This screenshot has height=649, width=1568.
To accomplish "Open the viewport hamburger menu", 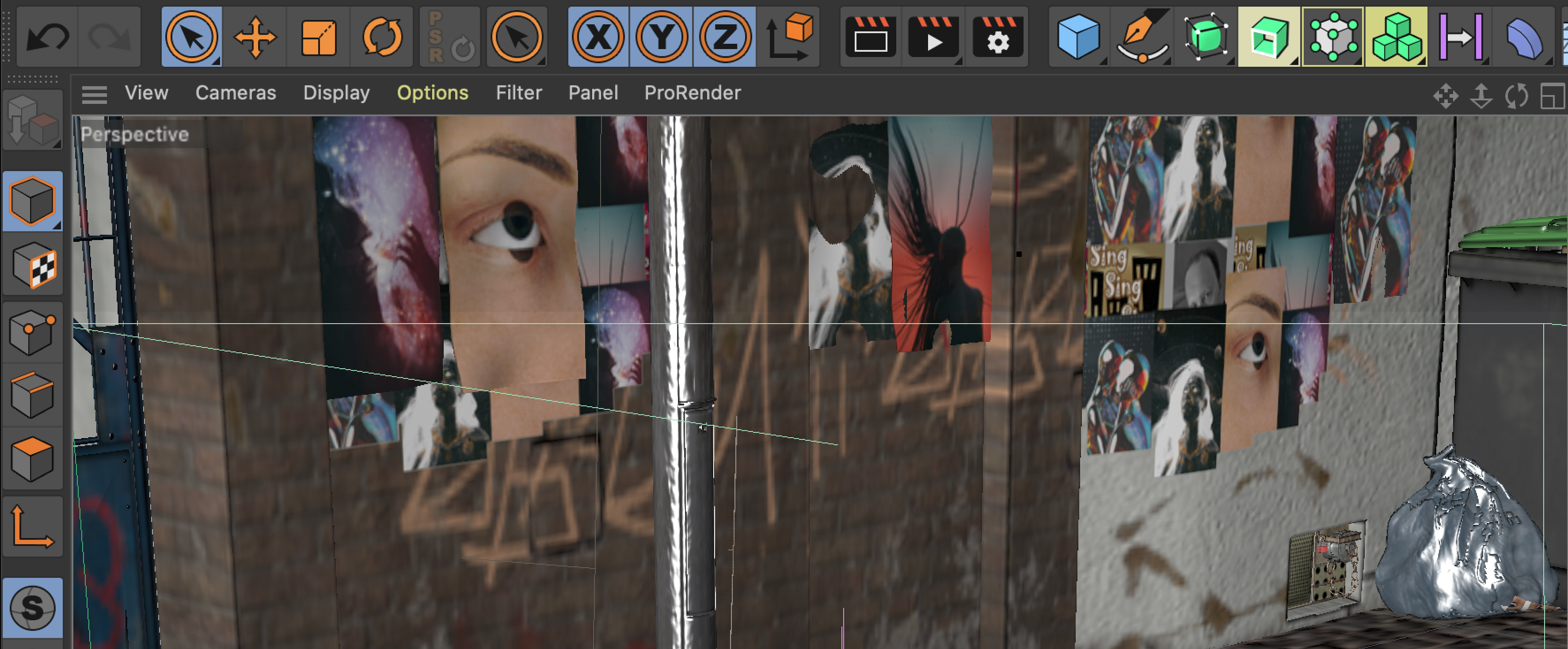I will click(94, 94).
